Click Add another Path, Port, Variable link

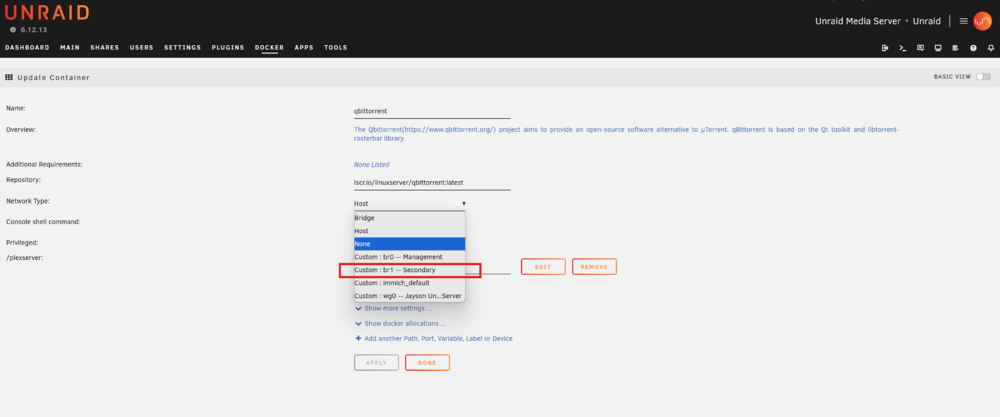pos(438,339)
